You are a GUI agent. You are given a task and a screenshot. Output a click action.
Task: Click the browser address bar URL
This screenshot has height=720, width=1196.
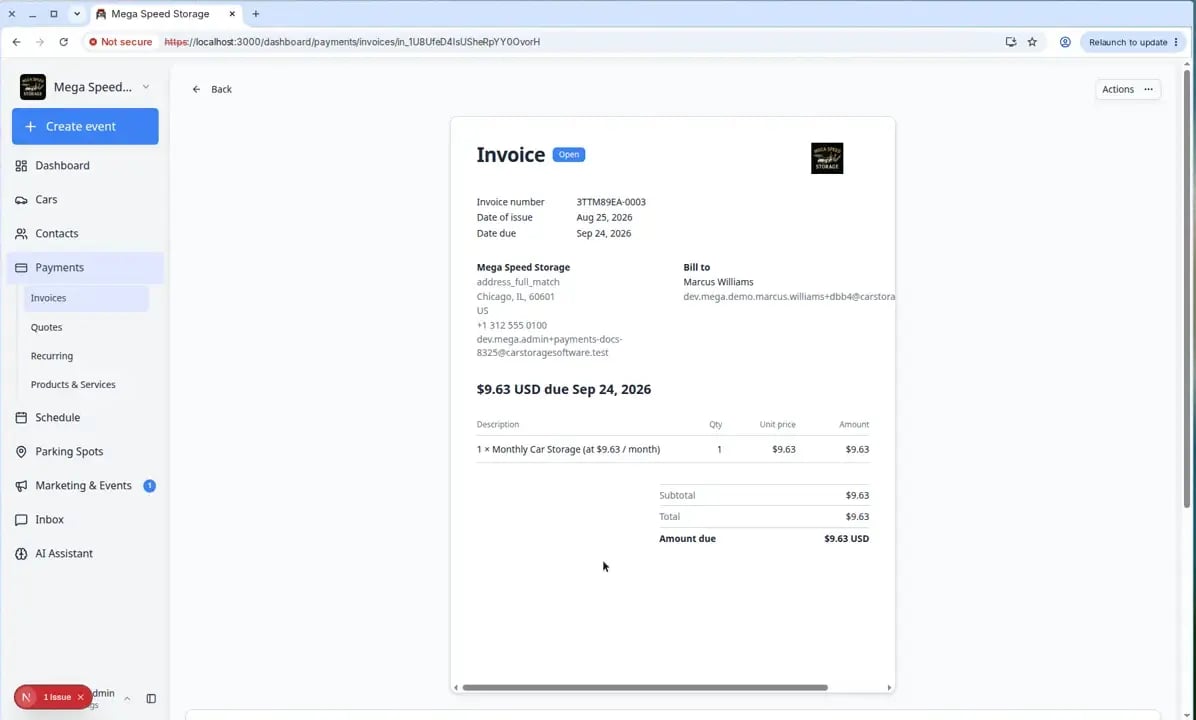tap(352, 42)
